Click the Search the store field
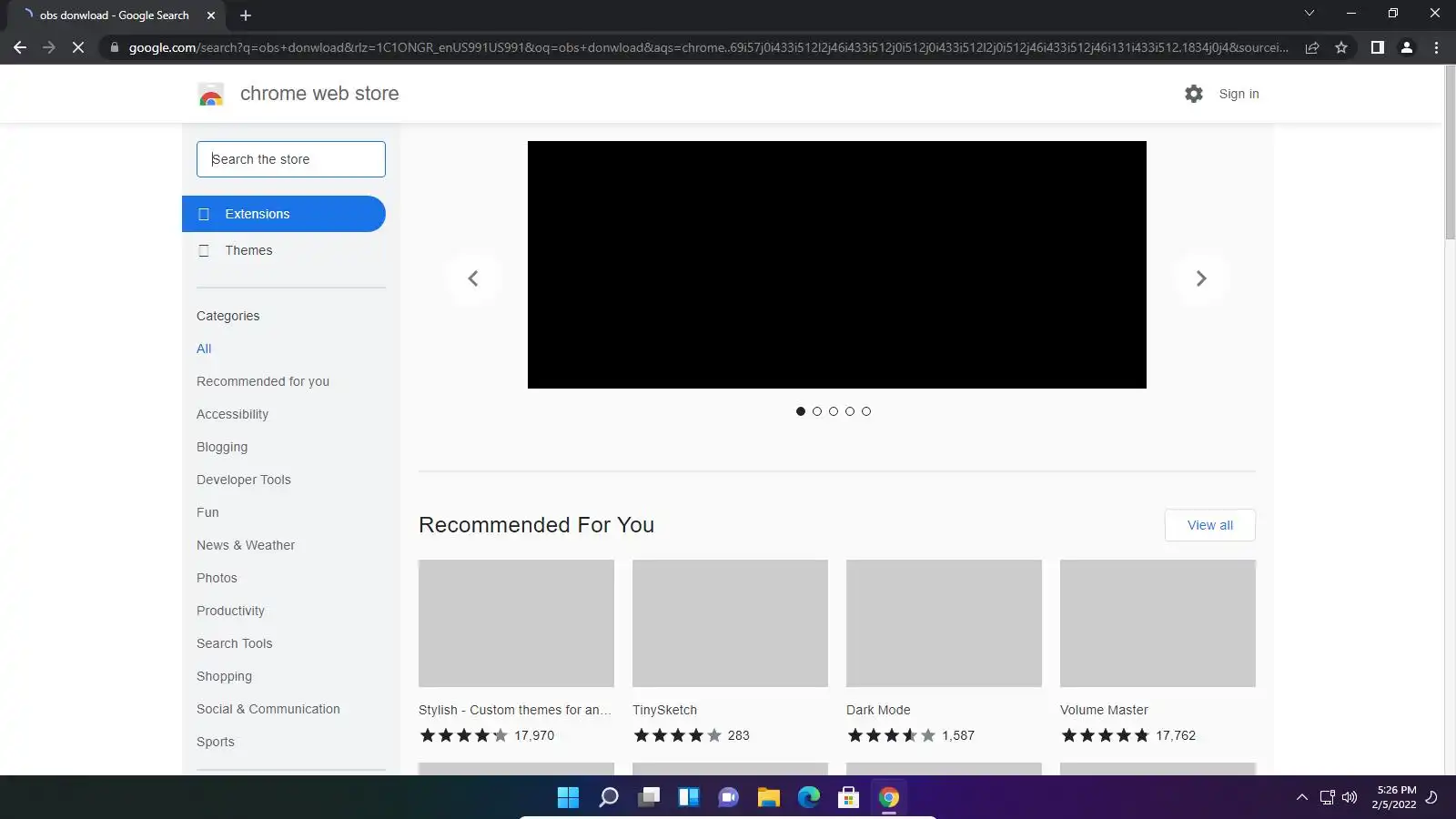Image resolution: width=1456 pixels, height=819 pixels. 291,159
